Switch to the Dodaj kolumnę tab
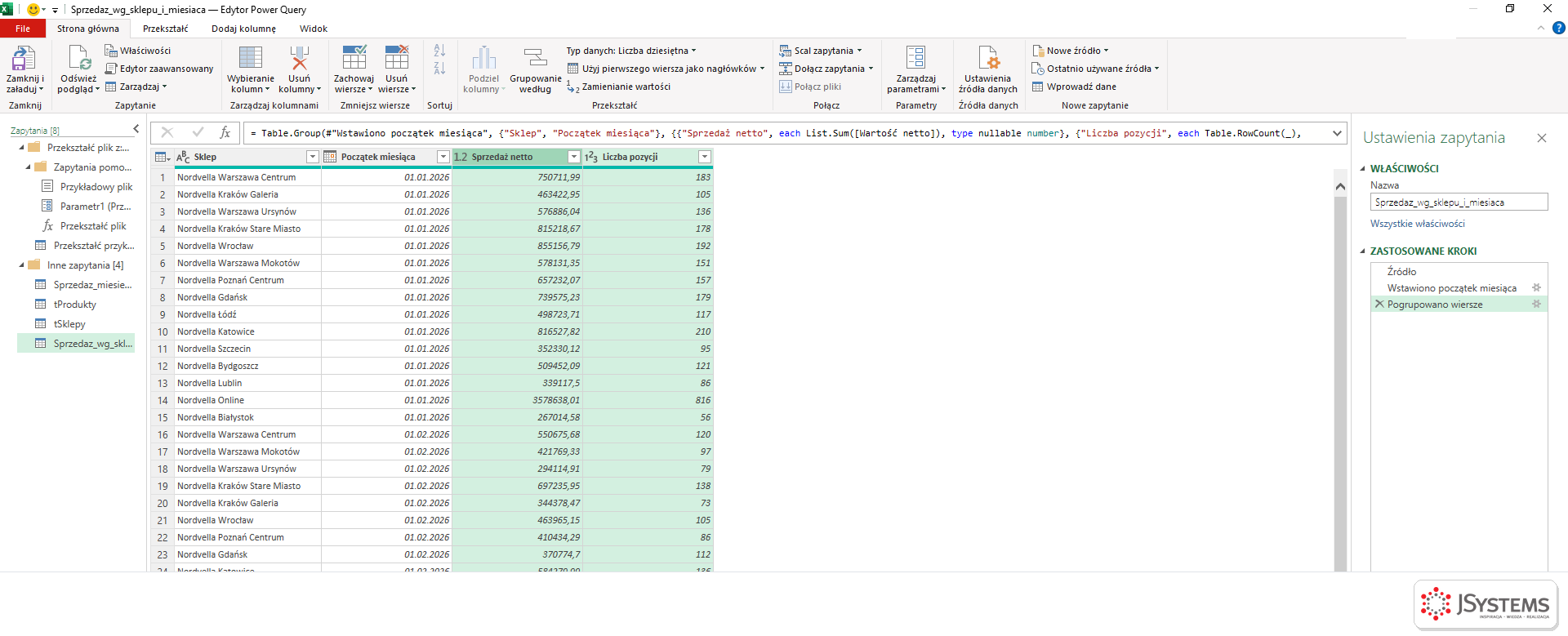The width and height of the screenshot is (1568, 636). [x=243, y=29]
